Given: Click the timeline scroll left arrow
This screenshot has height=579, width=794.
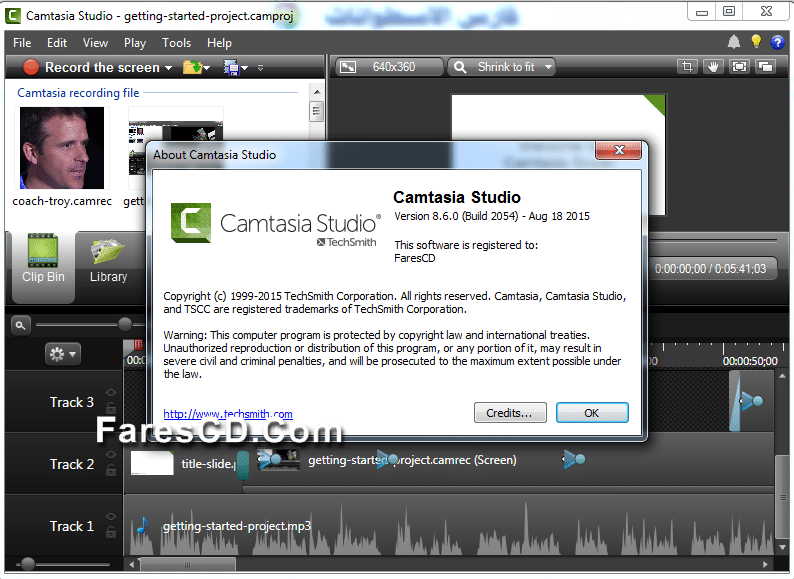Looking at the screenshot, I should [x=132, y=564].
